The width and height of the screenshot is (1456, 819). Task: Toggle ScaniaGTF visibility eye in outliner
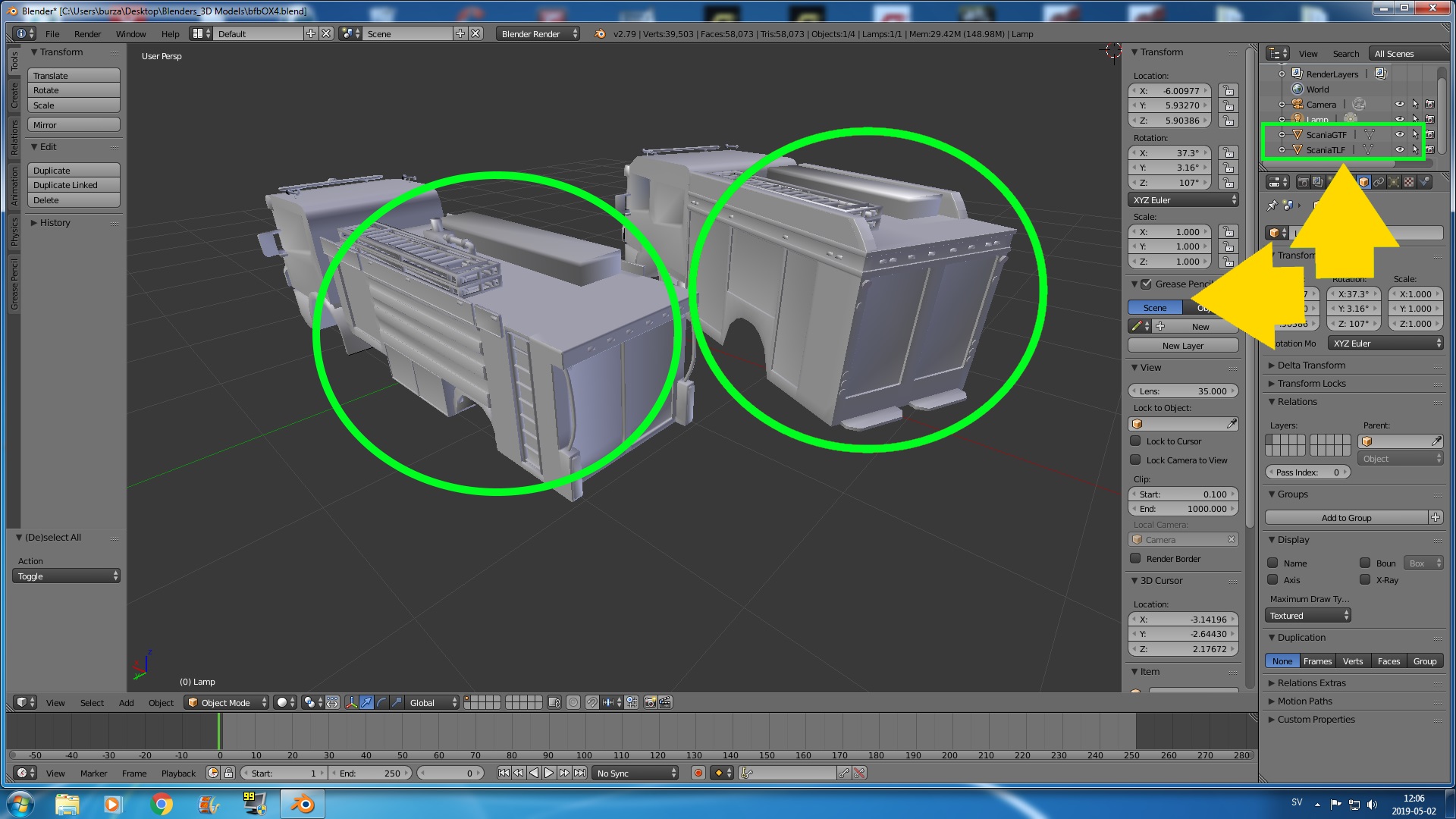(x=1400, y=135)
